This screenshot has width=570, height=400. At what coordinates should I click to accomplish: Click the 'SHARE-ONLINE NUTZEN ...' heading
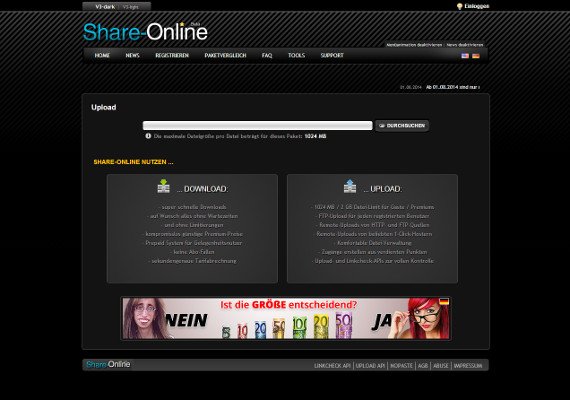[133, 162]
